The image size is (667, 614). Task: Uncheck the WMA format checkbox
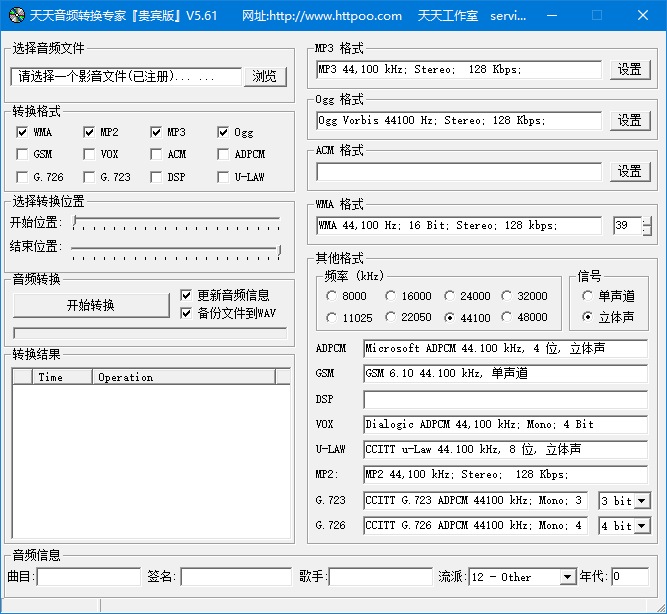point(22,132)
